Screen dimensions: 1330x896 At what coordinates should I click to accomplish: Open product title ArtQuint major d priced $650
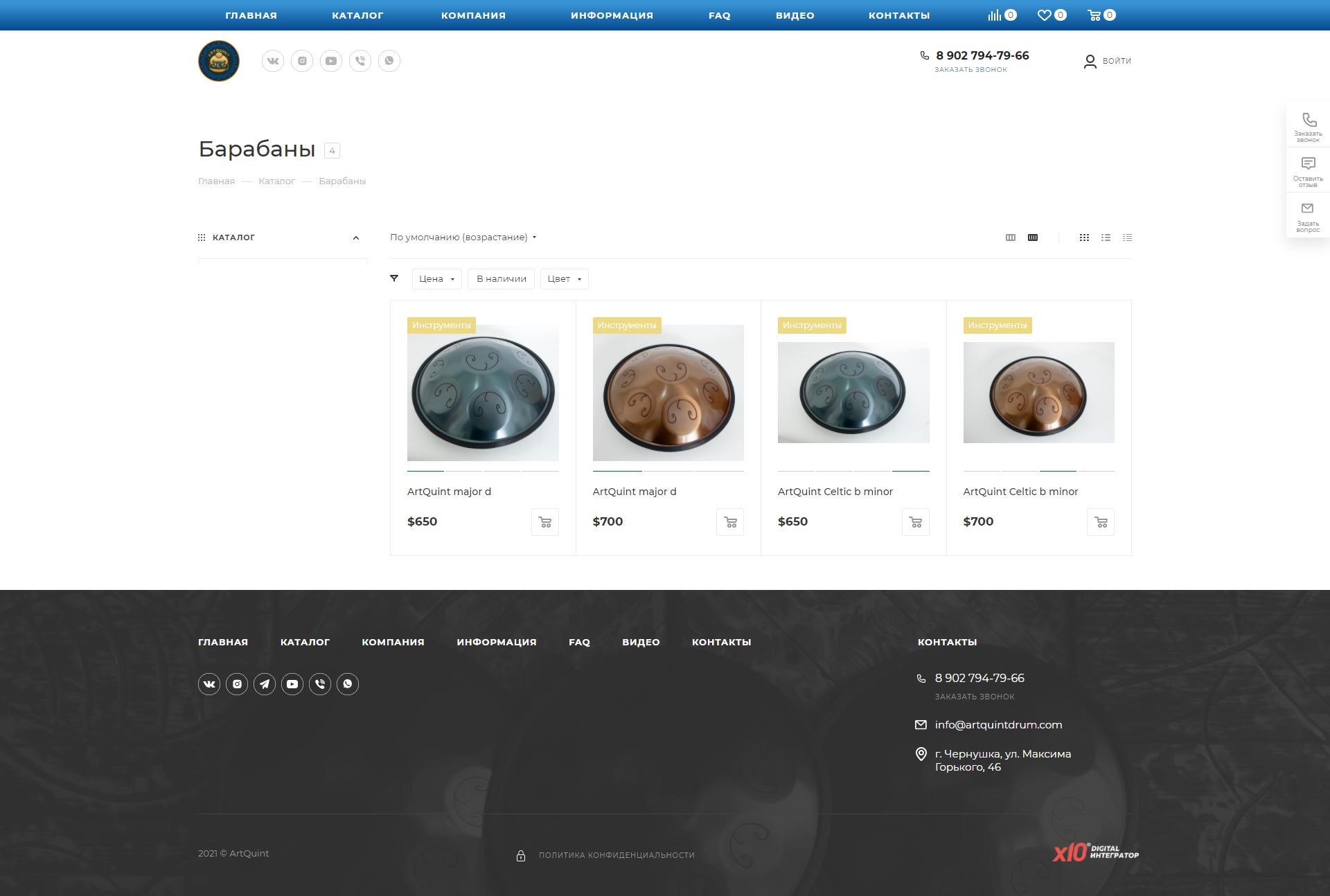[x=449, y=492]
